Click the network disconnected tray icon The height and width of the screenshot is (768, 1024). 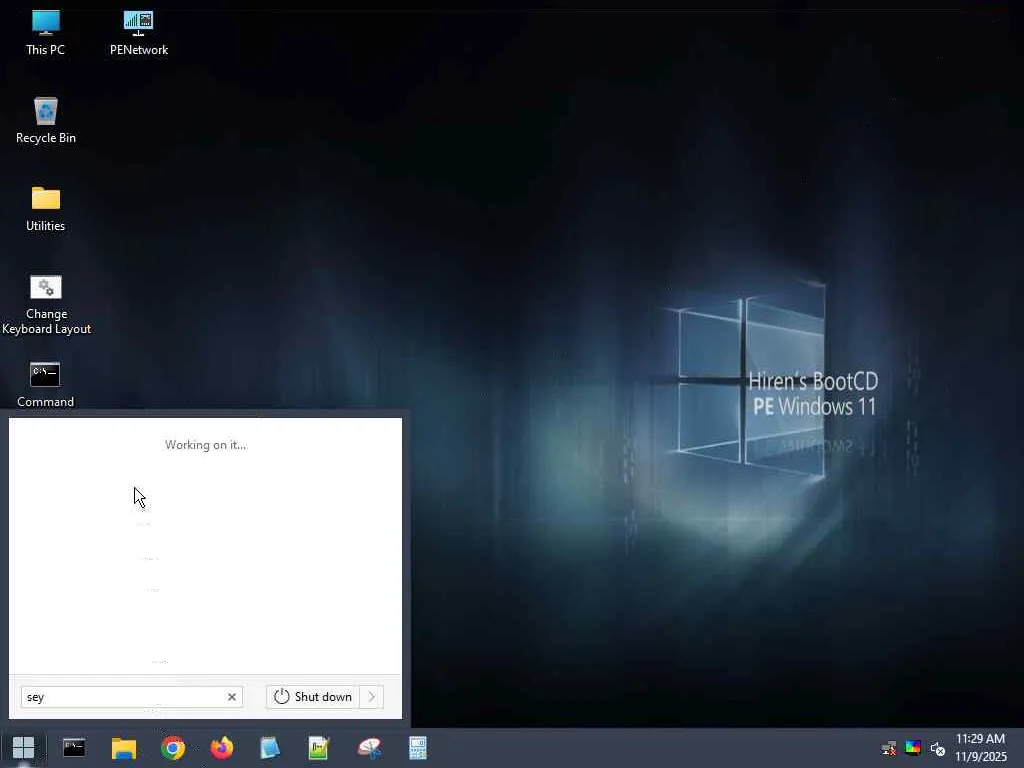889,748
